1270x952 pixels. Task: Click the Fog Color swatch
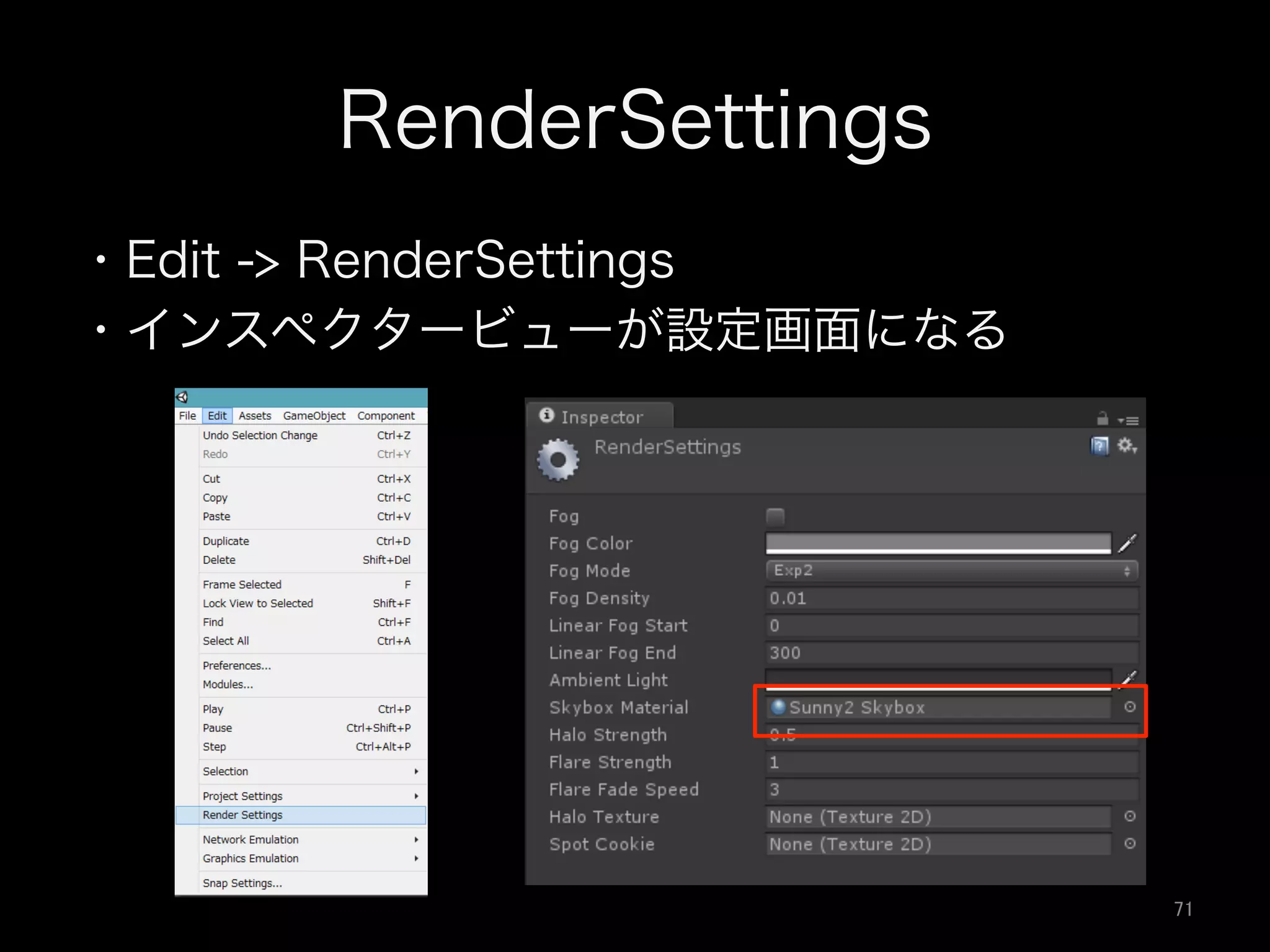(x=938, y=543)
